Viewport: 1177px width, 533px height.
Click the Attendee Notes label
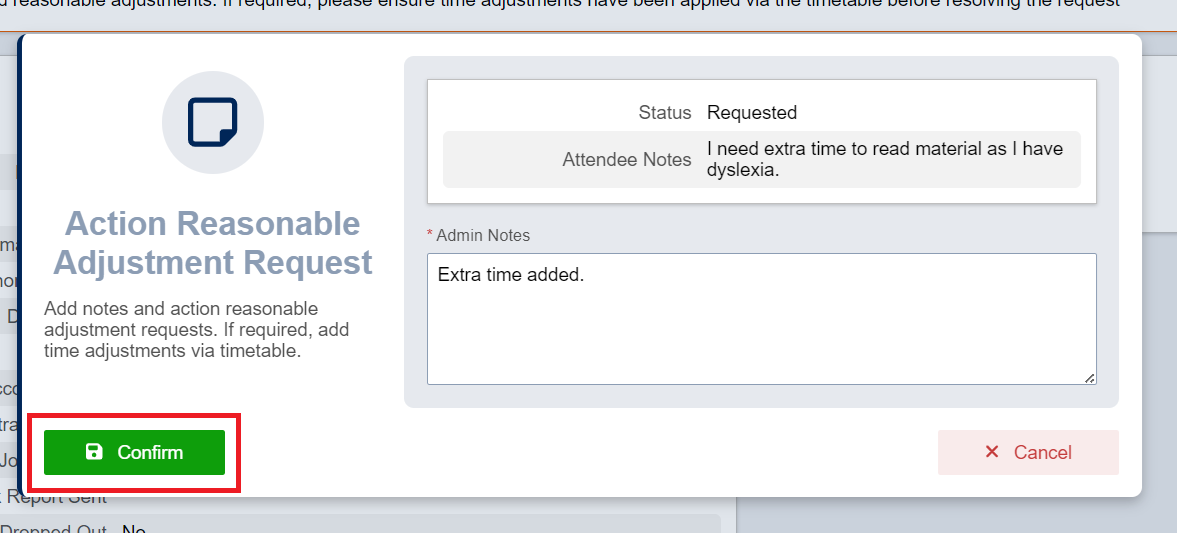point(627,159)
